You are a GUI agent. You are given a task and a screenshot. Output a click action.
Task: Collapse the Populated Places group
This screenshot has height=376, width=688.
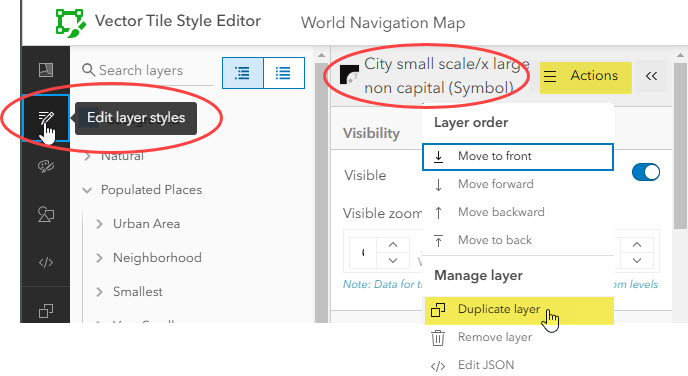87,190
